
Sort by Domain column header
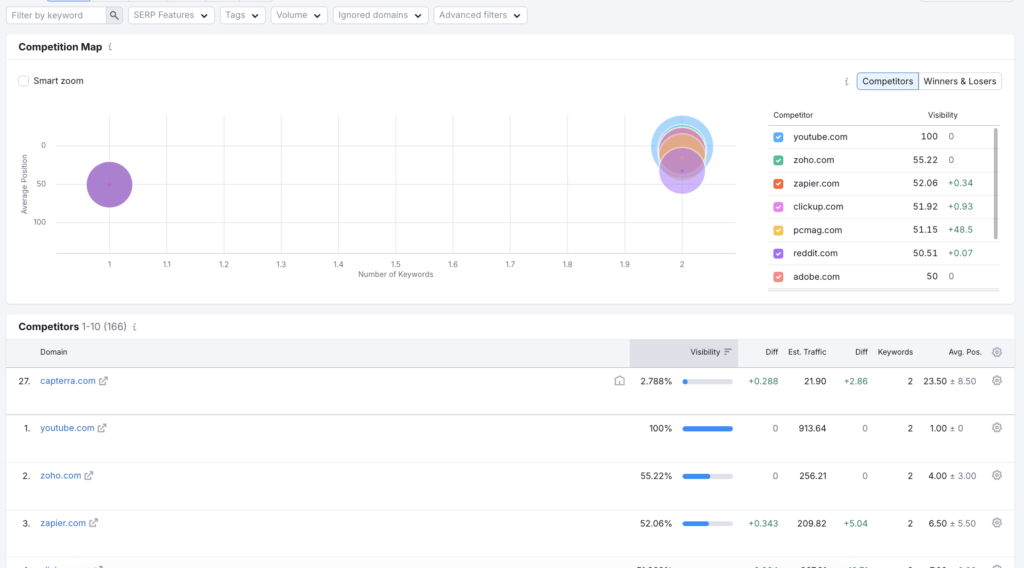(54, 352)
